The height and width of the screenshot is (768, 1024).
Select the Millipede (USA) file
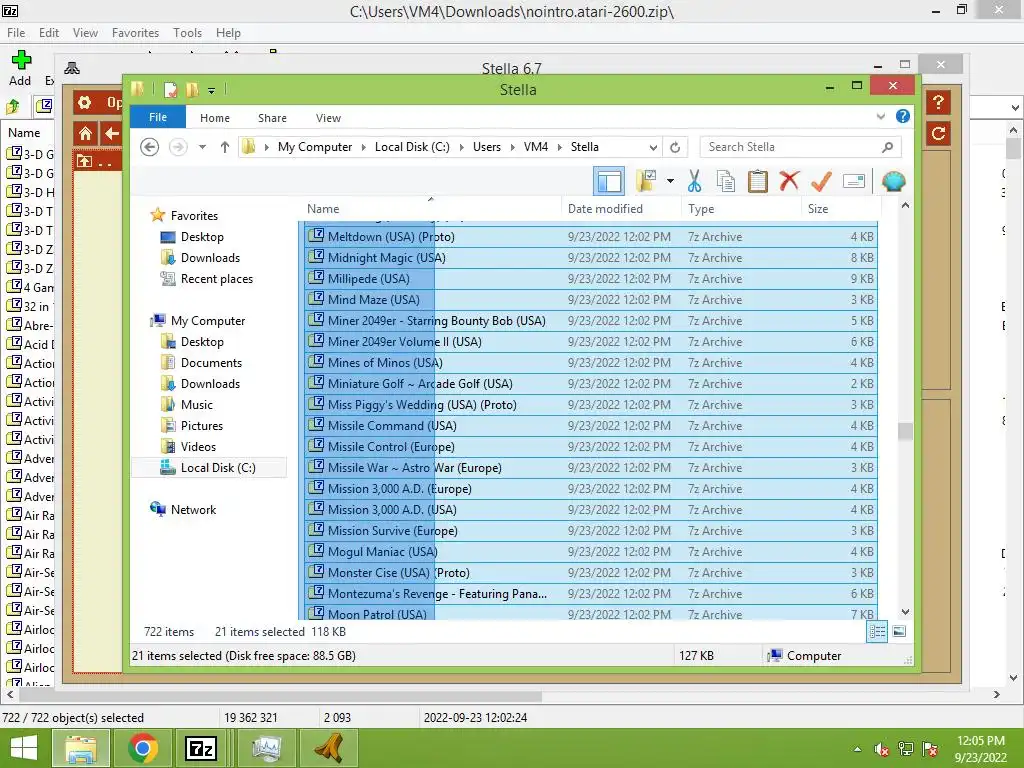[x=591, y=279]
